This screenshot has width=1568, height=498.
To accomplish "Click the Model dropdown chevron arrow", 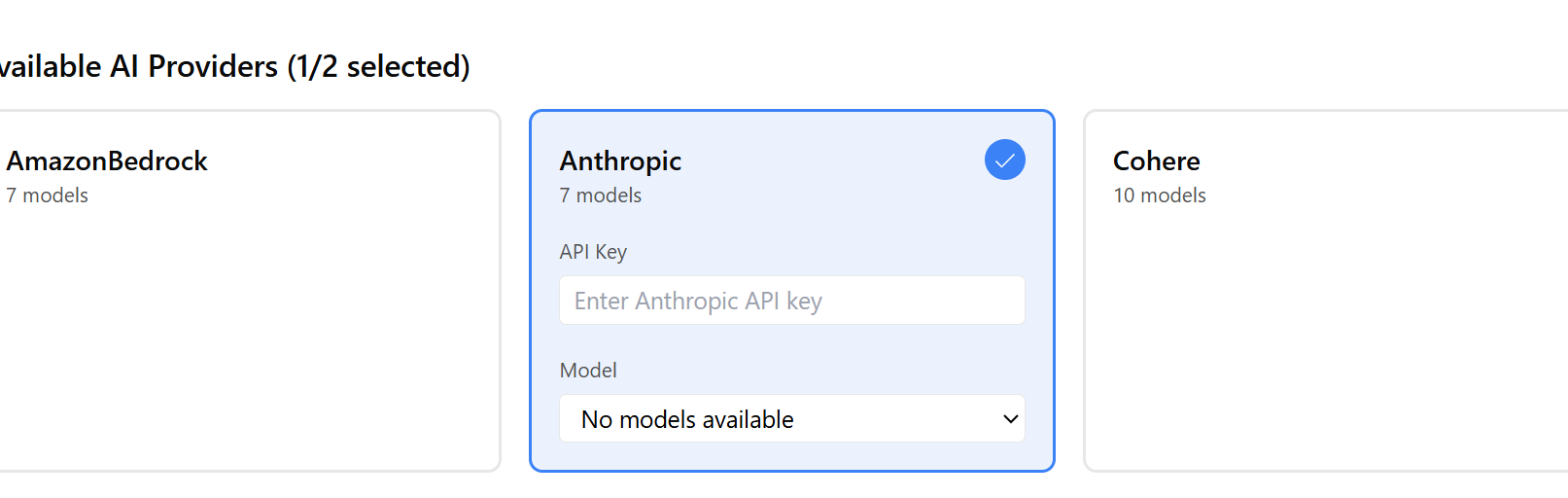I will pyautogui.click(x=1010, y=419).
